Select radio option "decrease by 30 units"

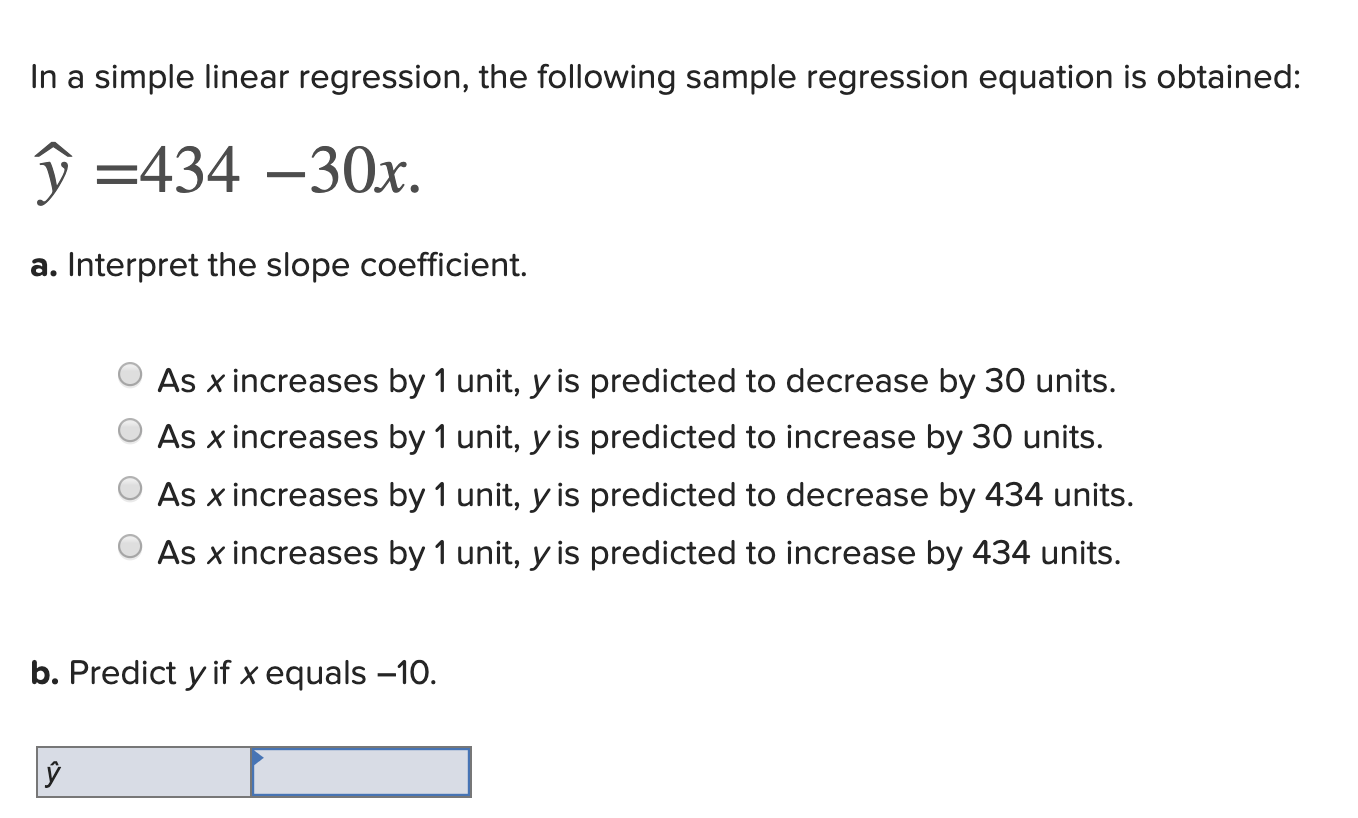tap(129, 374)
